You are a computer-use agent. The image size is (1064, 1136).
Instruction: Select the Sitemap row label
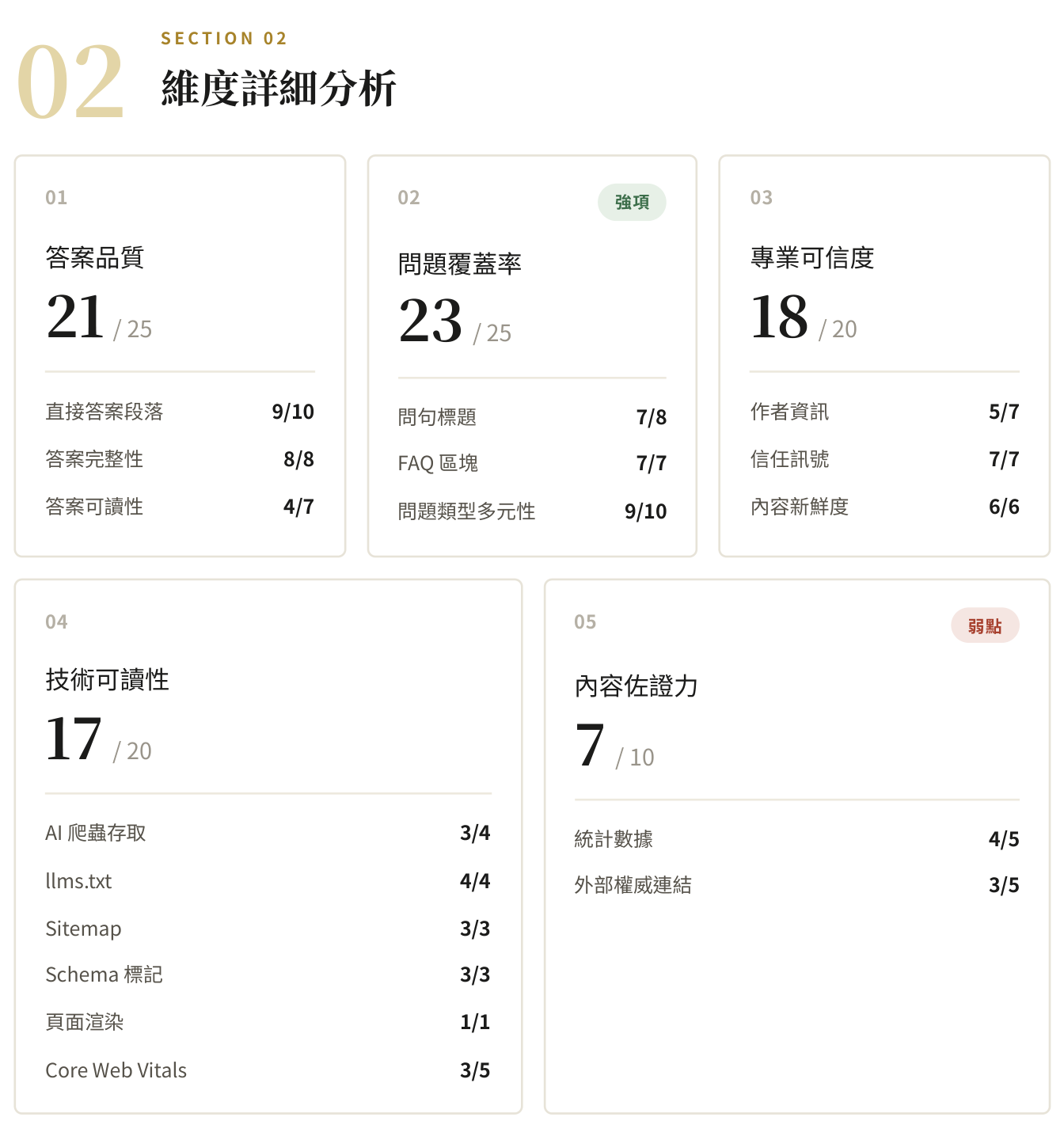click(x=83, y=929)
